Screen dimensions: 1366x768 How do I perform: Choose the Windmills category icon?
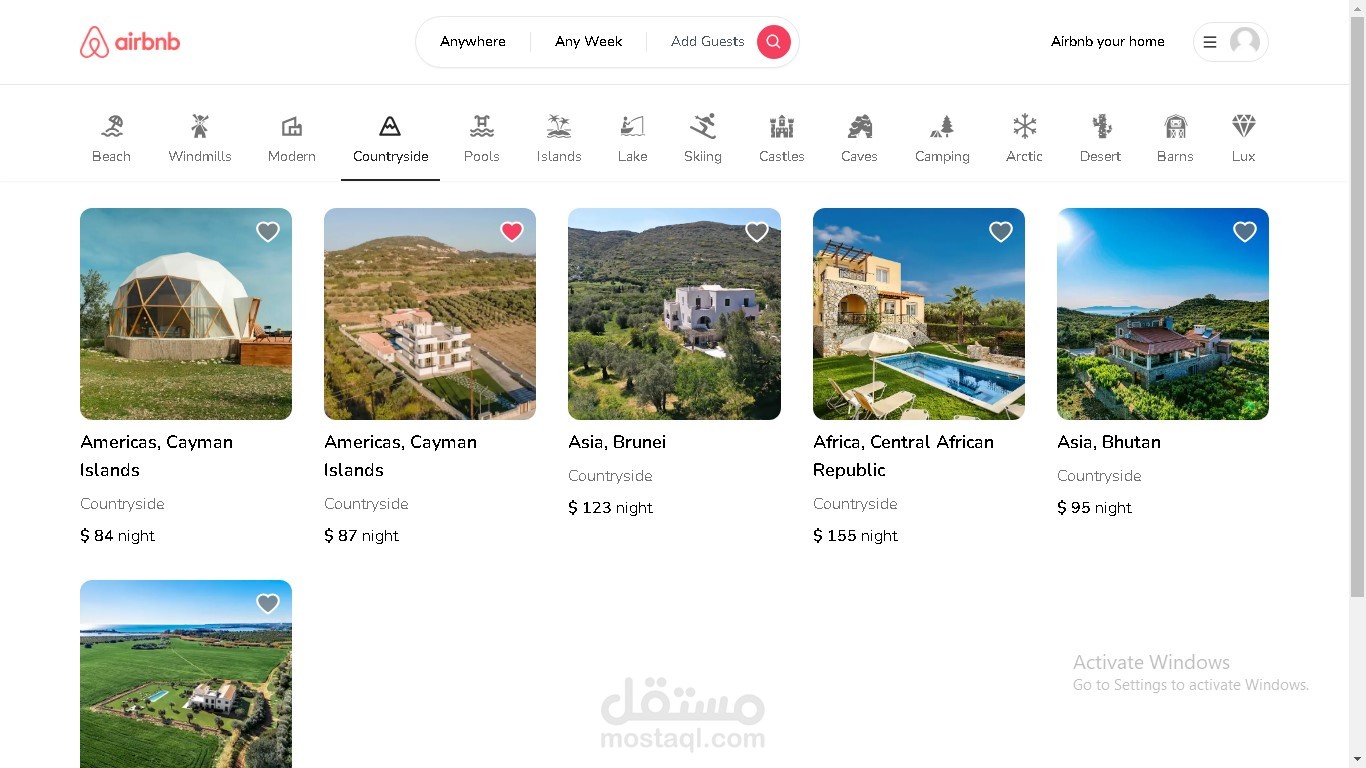click(x=200, y=126)
